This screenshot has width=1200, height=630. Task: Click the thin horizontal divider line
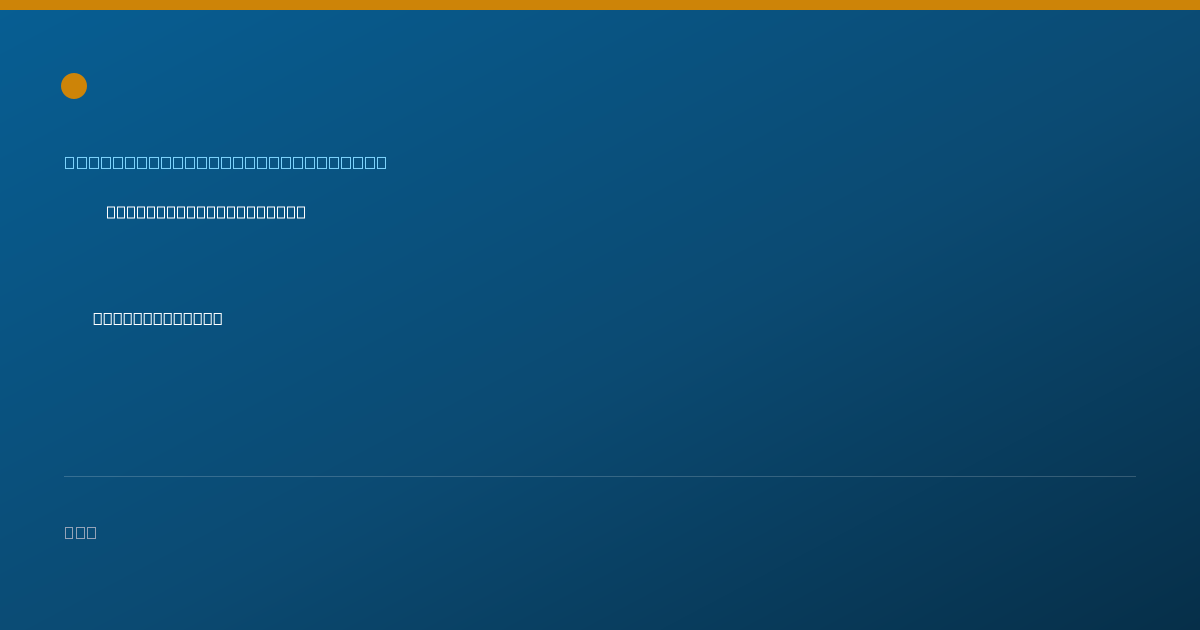(x=600, y=476)
